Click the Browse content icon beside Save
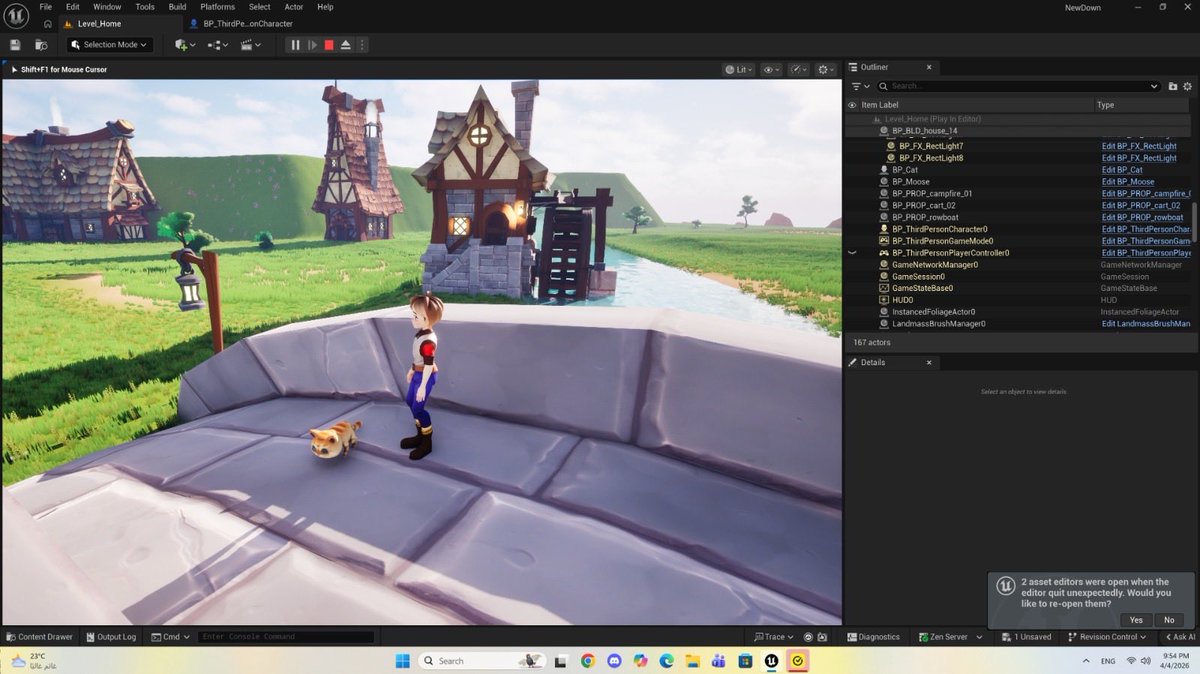 (x=41, y=45)
